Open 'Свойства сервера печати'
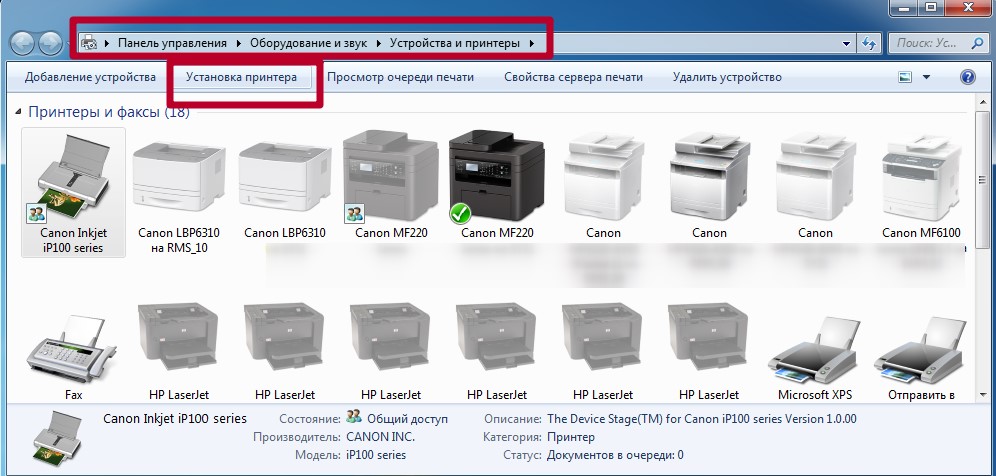The width and height of the screenshot is (996, 476). tap(574, 77)
